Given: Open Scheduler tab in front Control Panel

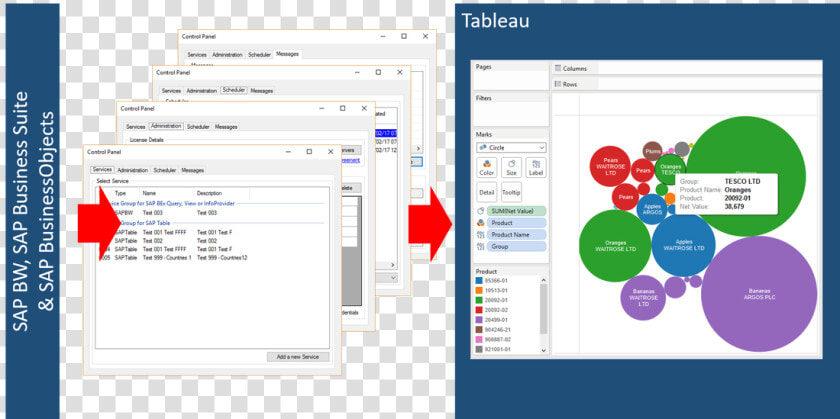Looking at the screenshot, I should [164, 170].
